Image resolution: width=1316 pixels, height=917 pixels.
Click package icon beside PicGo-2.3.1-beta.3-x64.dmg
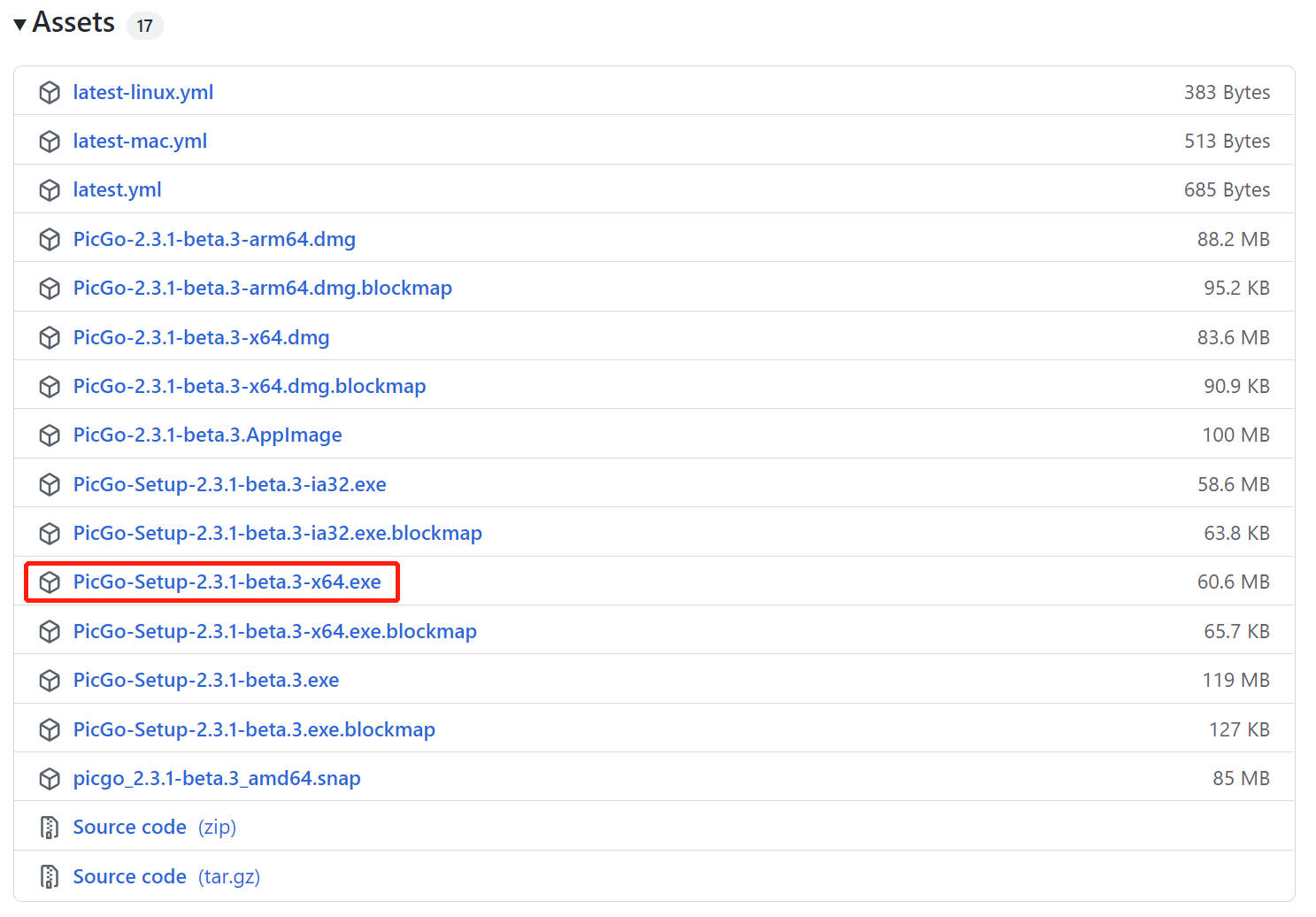(x=50, y=337)
